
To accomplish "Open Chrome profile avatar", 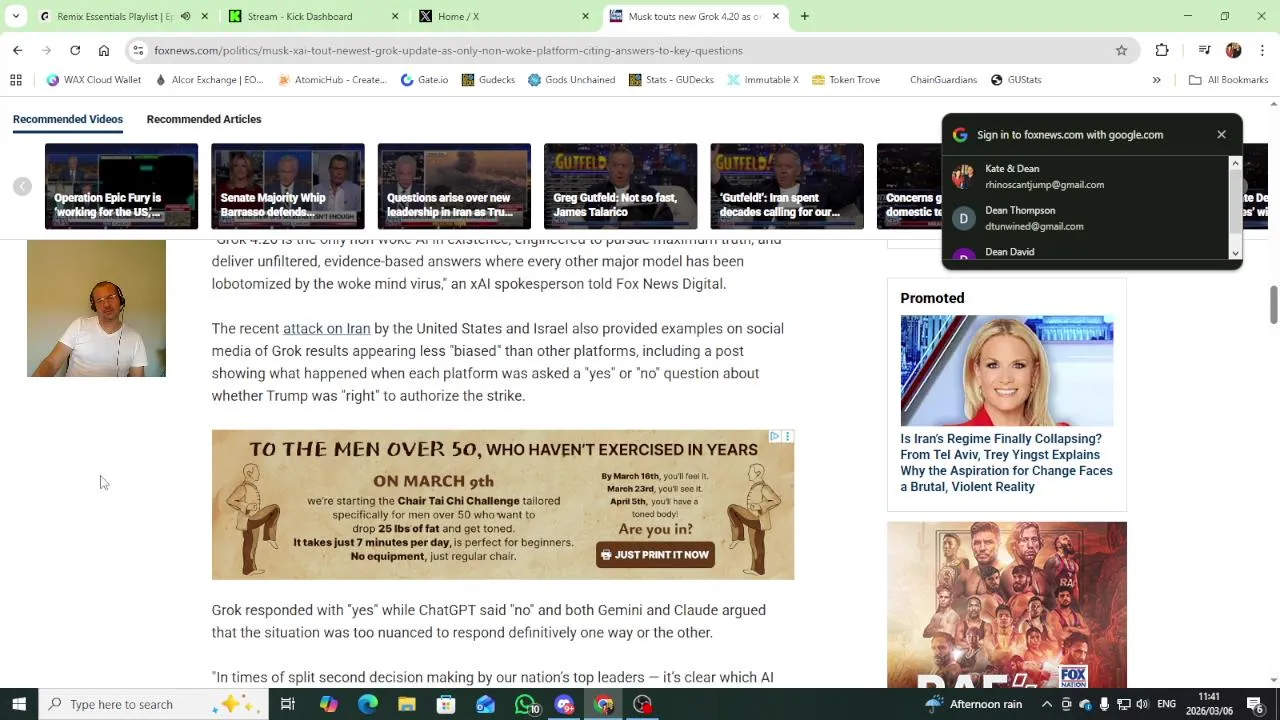I will click(1233, 50).
